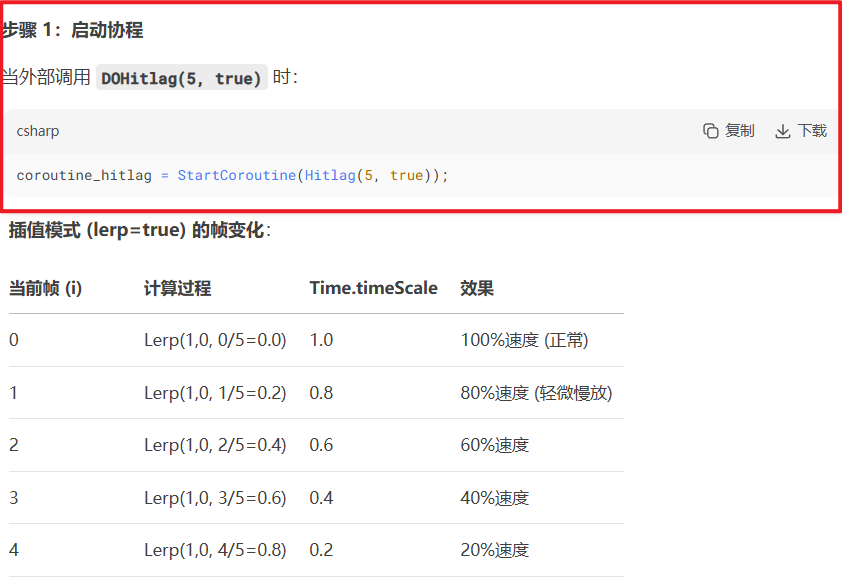This screenshot has height=577, width=842.
Task: Click frame index 3 in first column
Action: pyautogui.click(x=14, y=498)
